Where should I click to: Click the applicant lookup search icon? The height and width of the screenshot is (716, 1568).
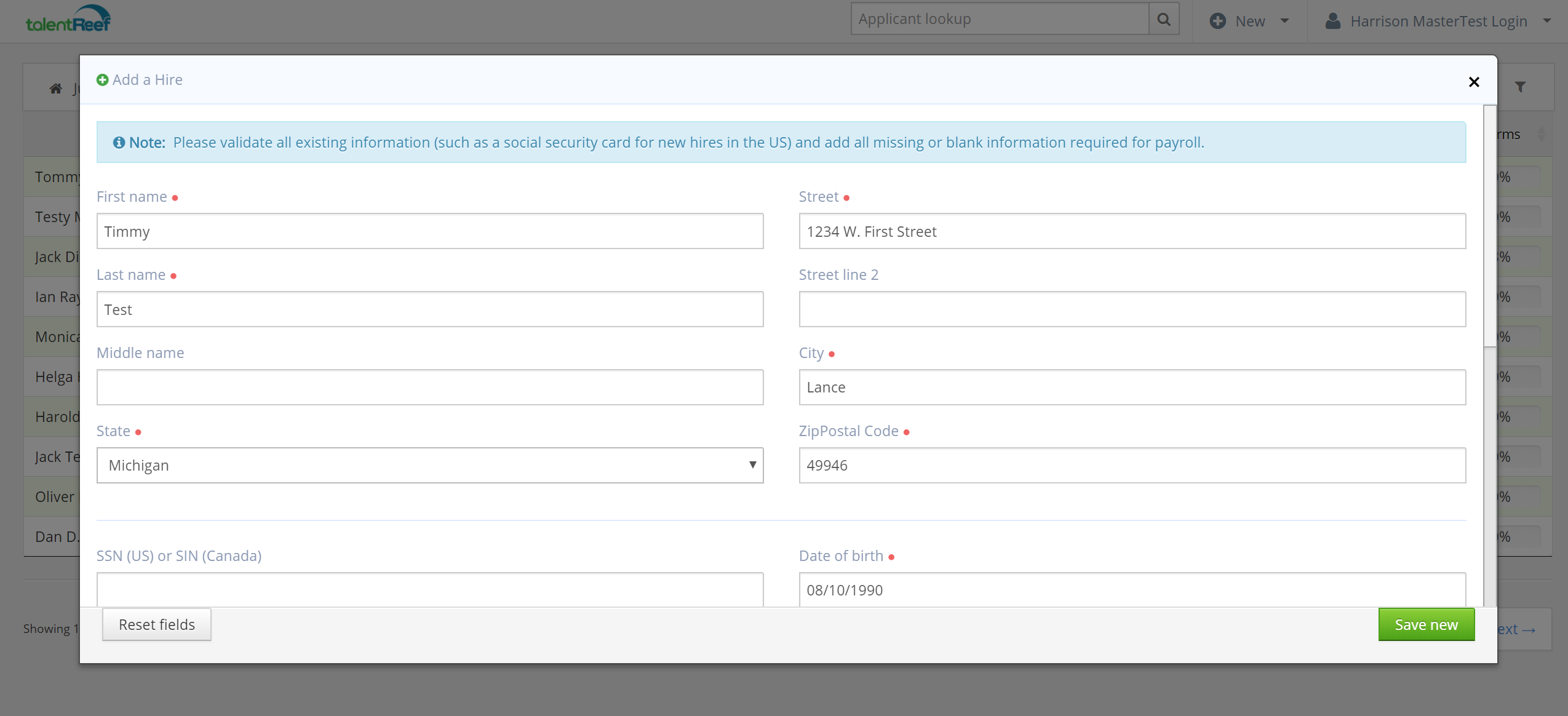coord(1163,18)
